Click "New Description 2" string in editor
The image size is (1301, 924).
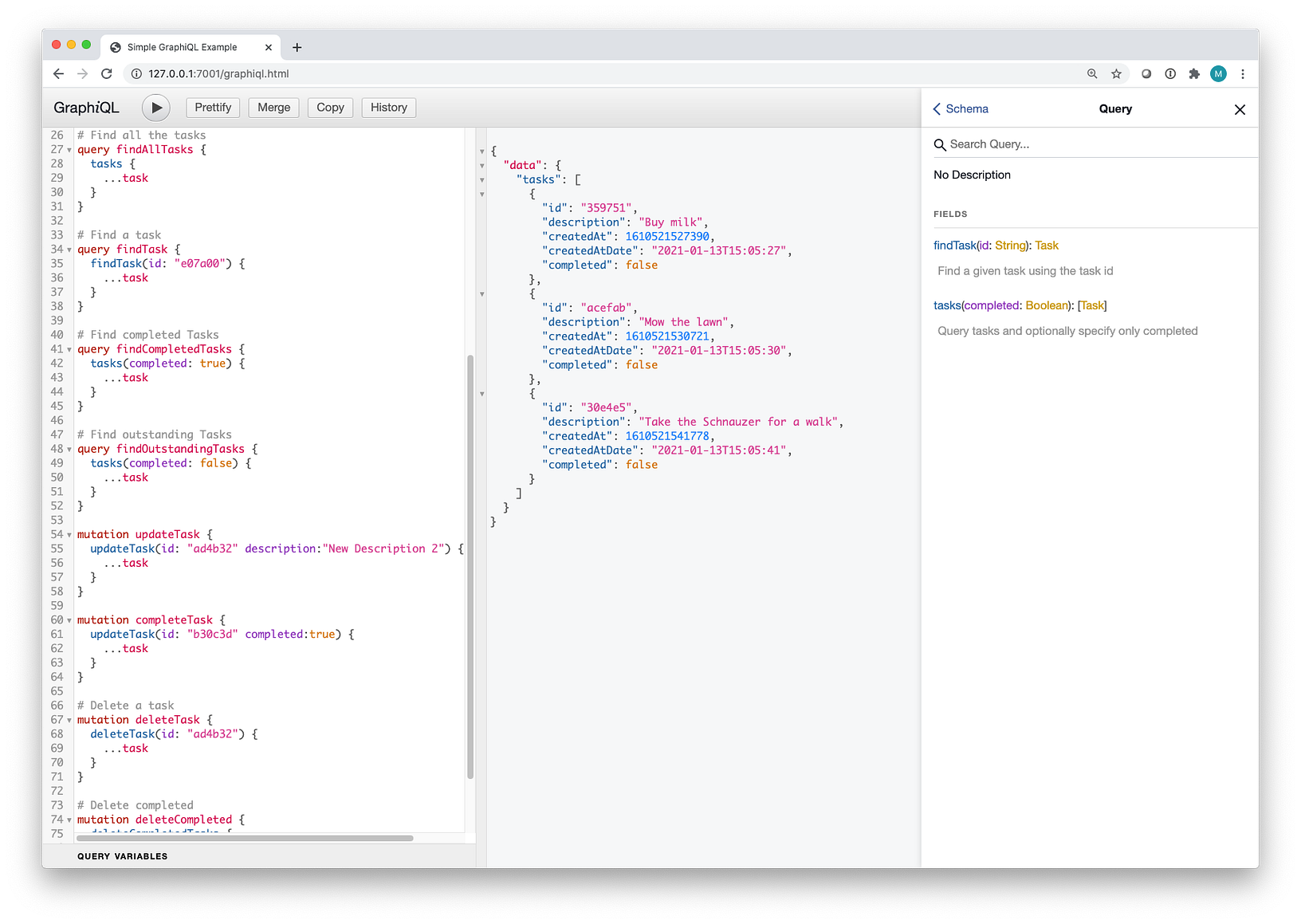(x=383, y=549)
